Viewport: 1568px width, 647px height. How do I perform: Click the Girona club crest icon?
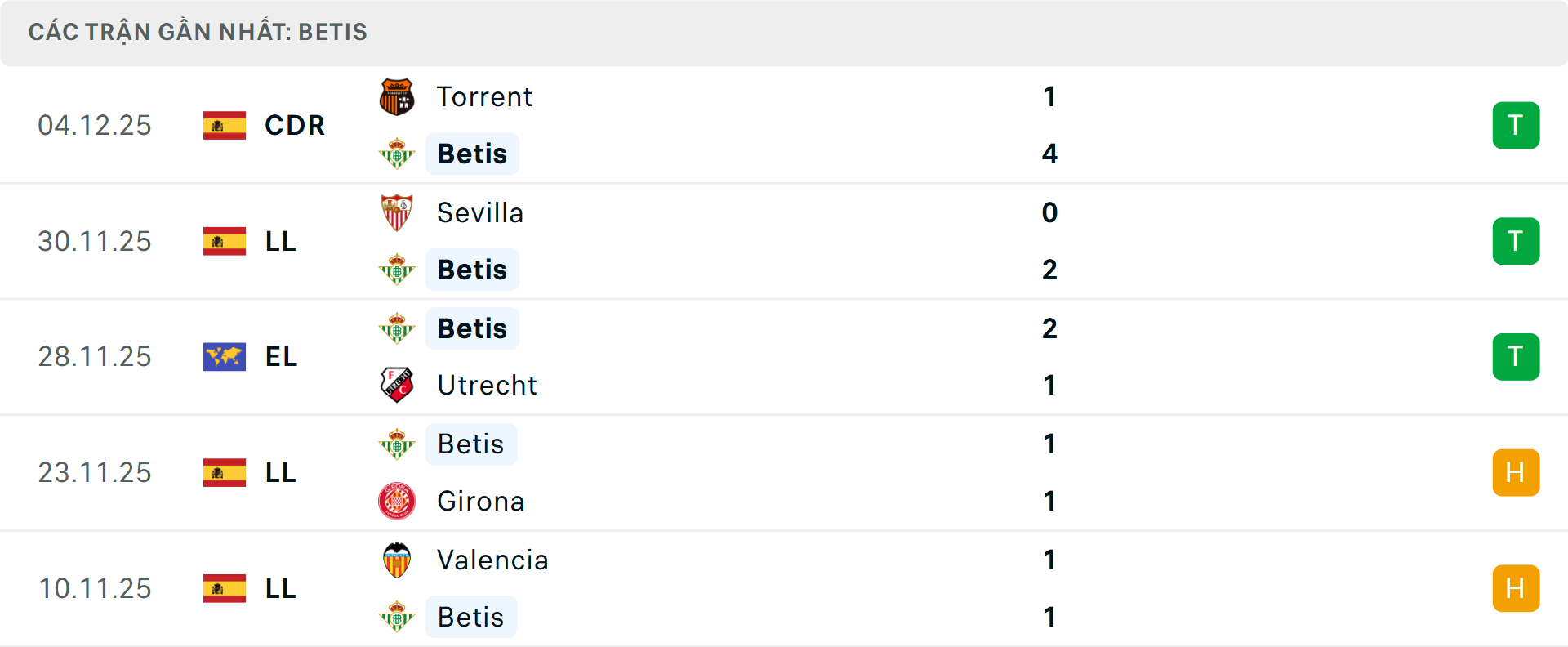pyautogui.click(x=397, y=501)
